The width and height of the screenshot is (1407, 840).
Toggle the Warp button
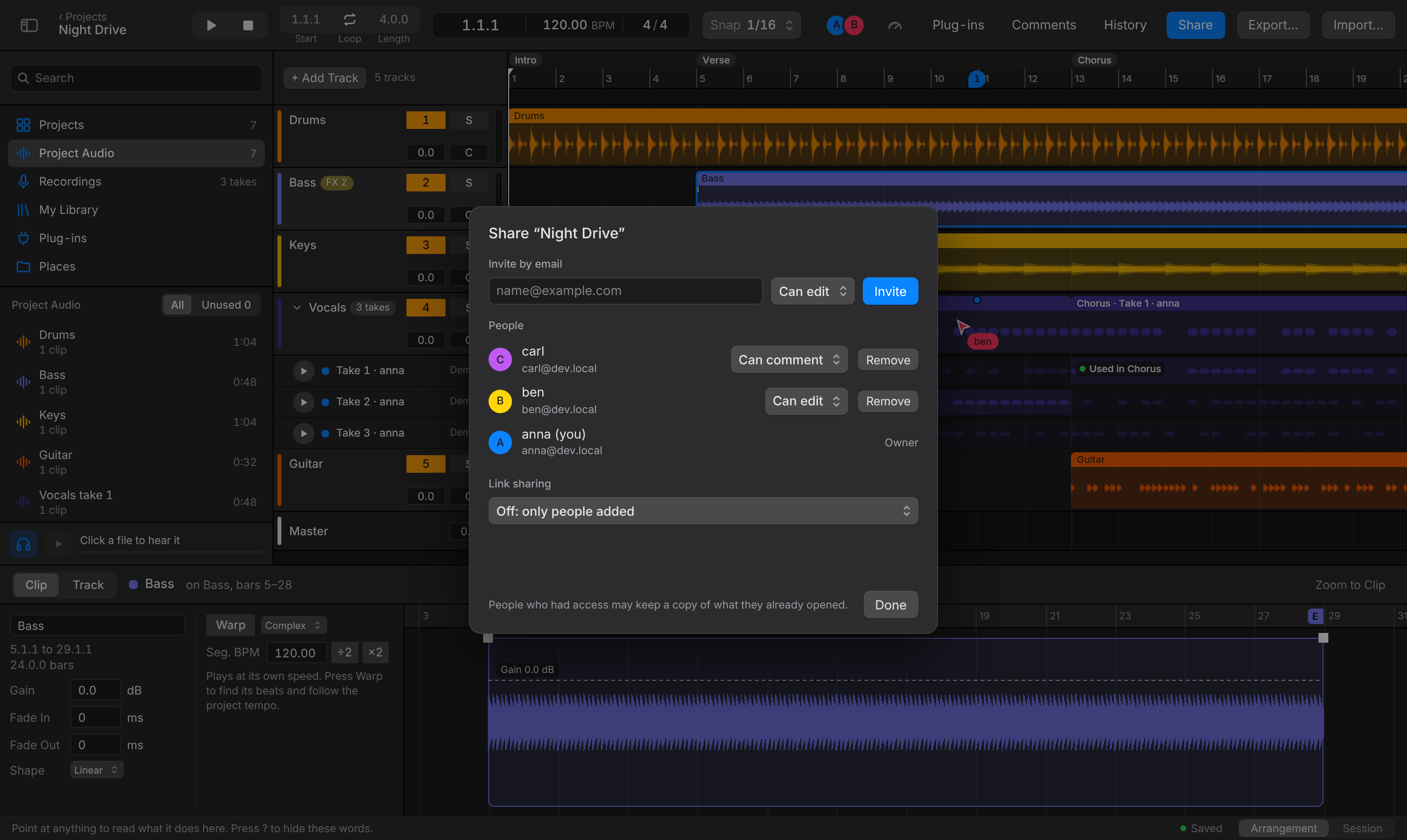(x=231, y=625)
